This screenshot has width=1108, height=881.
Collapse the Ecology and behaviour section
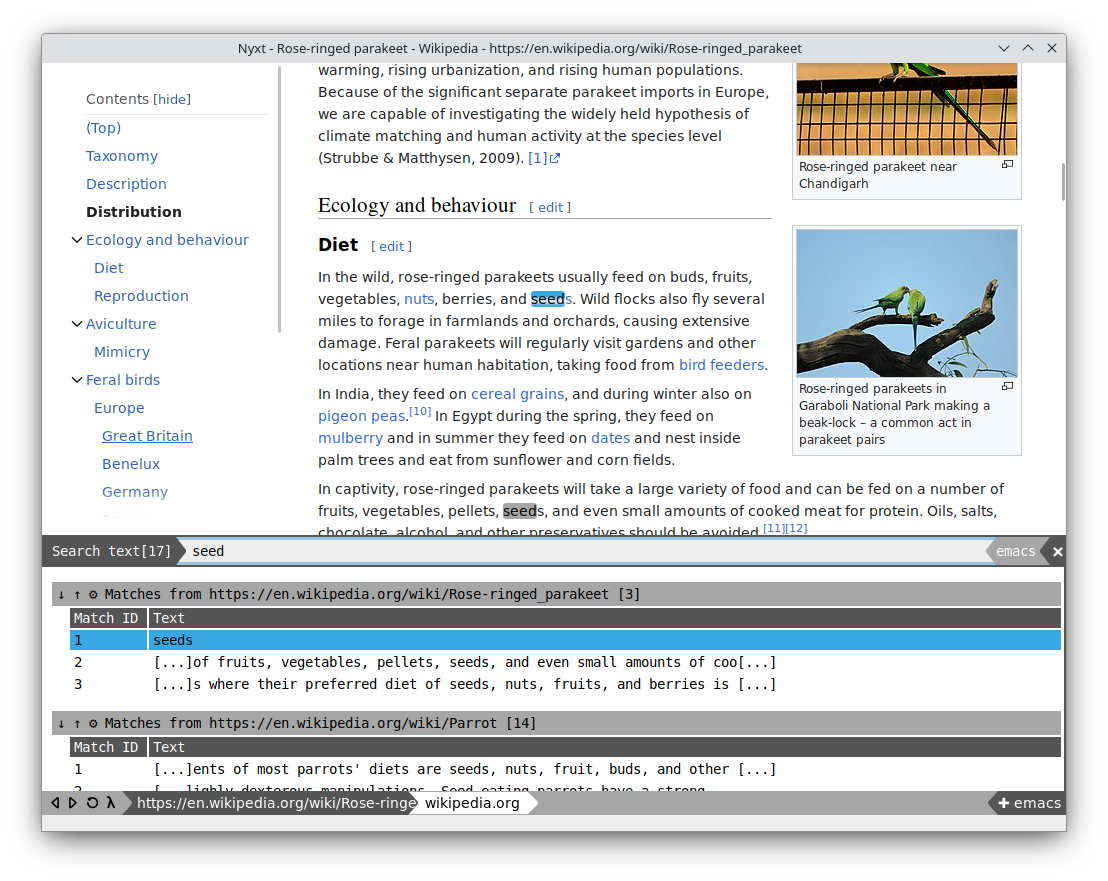(76, 240)
